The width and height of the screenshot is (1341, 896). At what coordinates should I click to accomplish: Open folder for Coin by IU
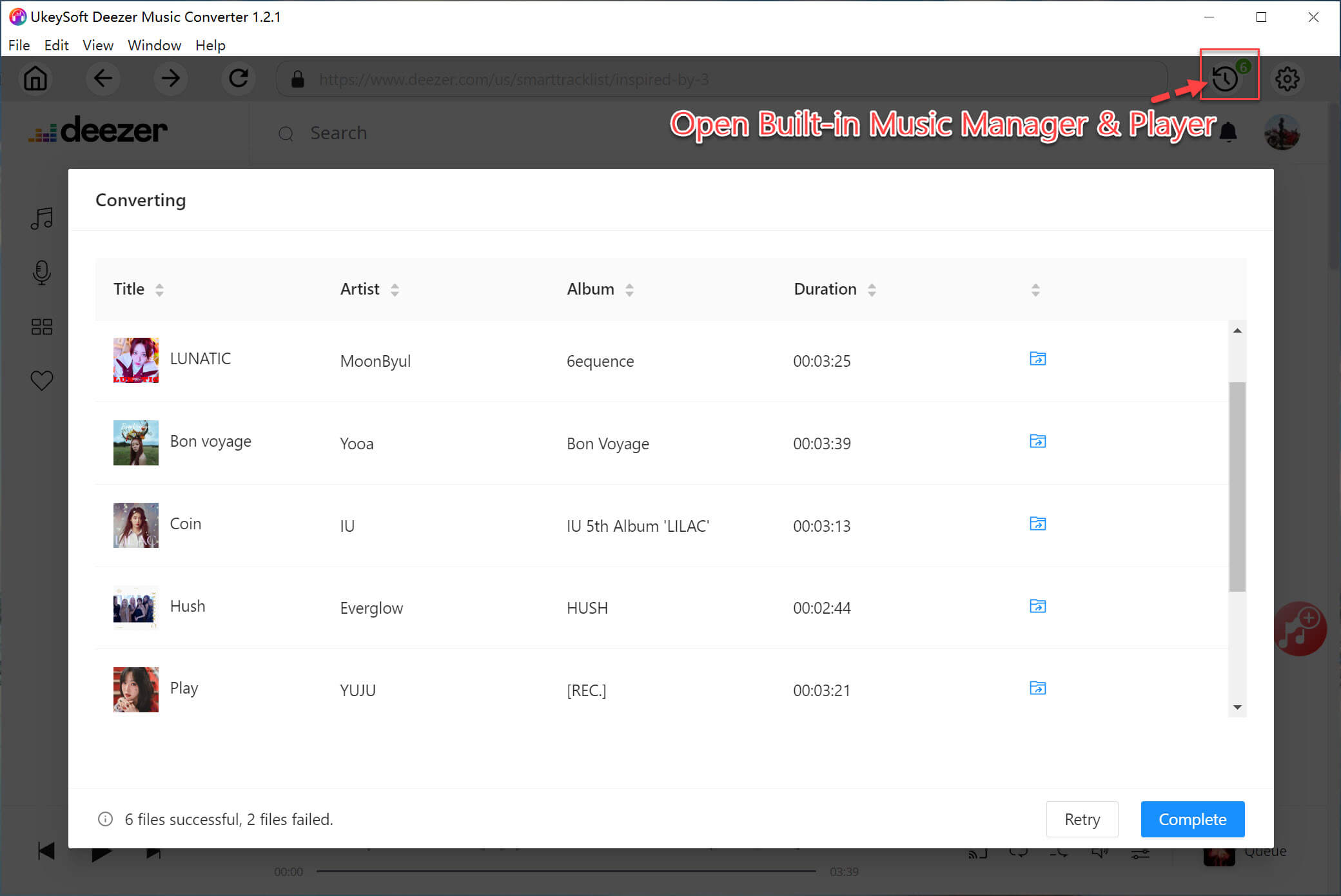coord(1036,524)
